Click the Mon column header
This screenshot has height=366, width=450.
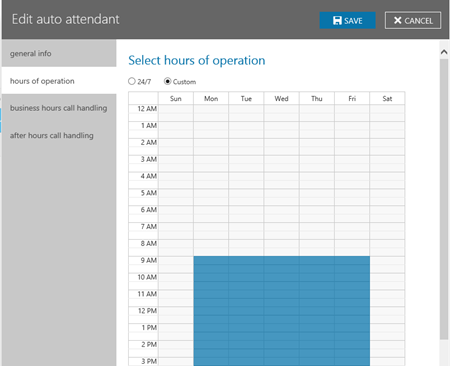[211, 98]
